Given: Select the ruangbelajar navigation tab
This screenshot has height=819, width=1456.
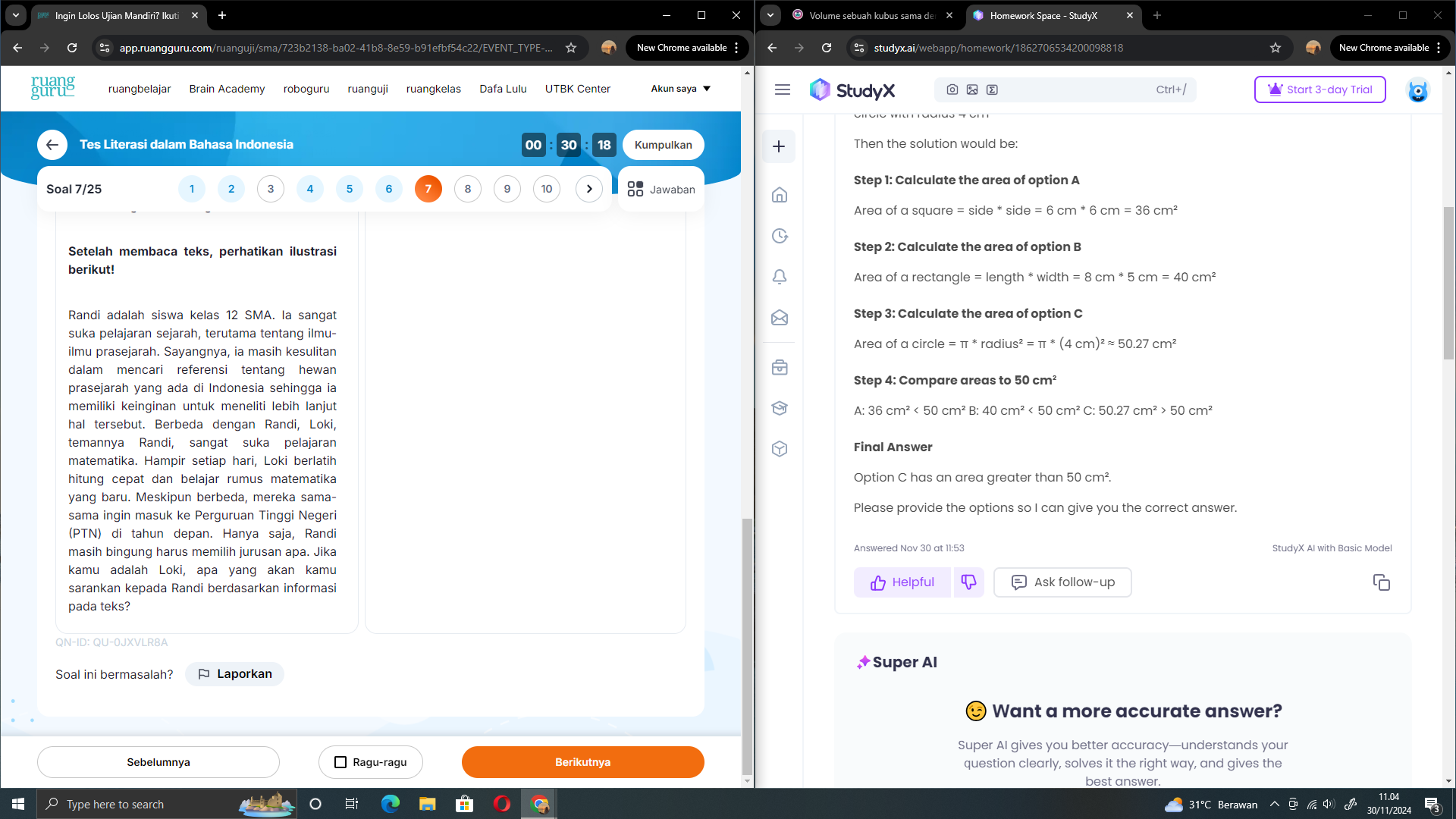Looking at the screenshot, I should point(139,88).
